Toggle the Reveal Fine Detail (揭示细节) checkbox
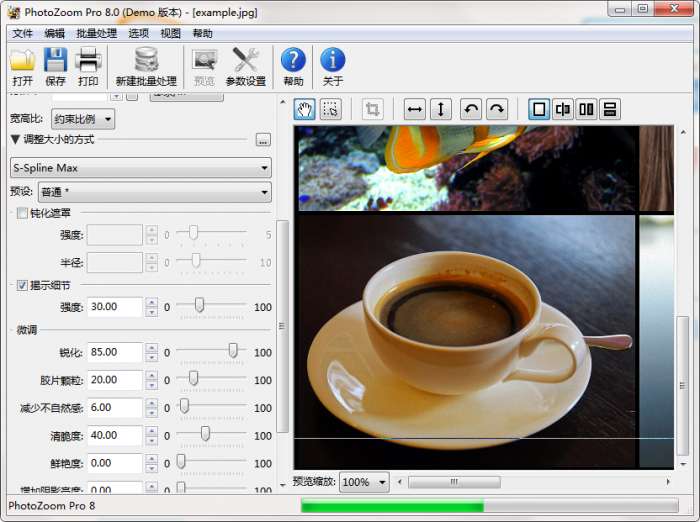 (22, 285)
